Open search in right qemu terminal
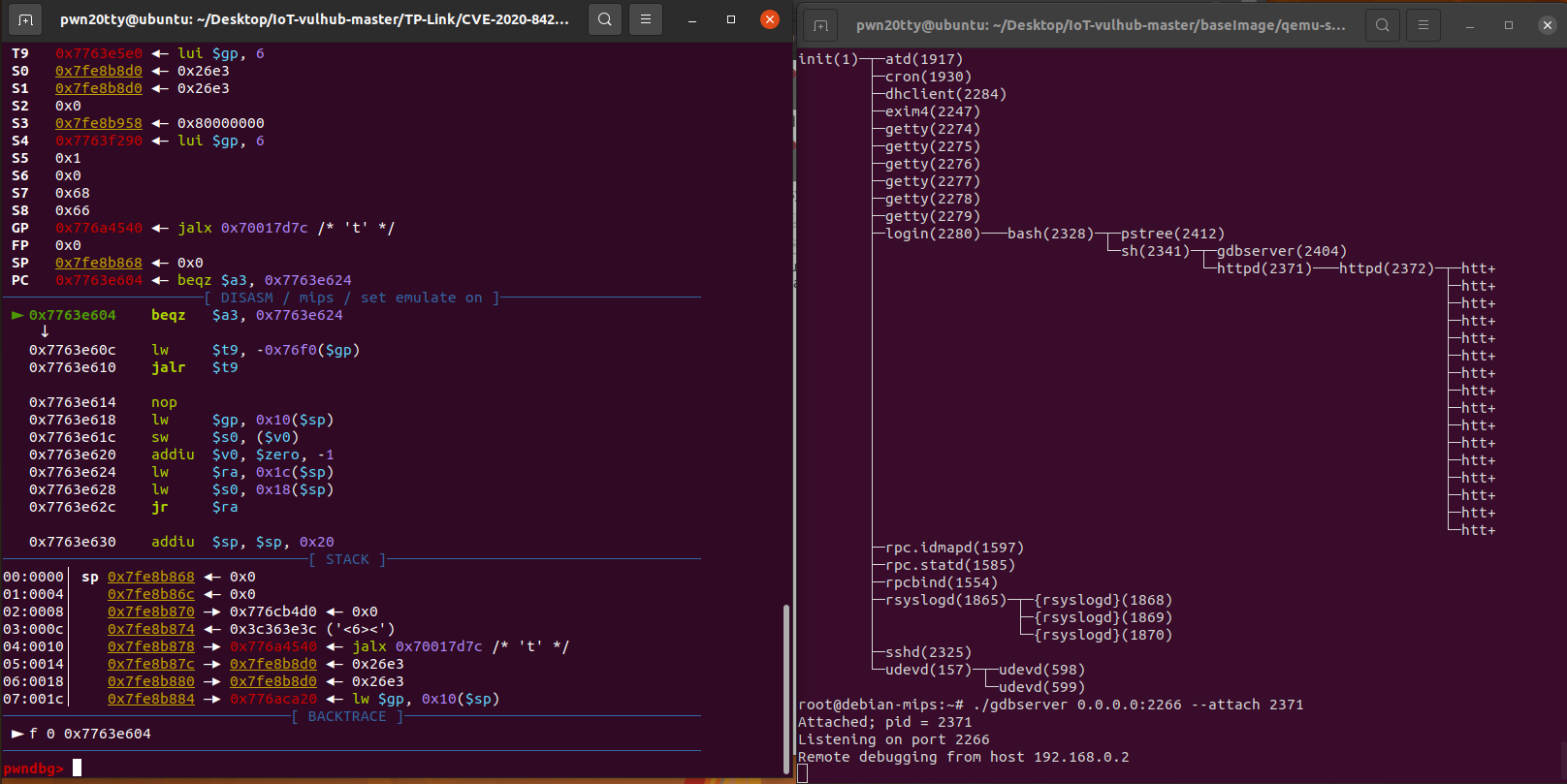 (x=1383, y=25)
